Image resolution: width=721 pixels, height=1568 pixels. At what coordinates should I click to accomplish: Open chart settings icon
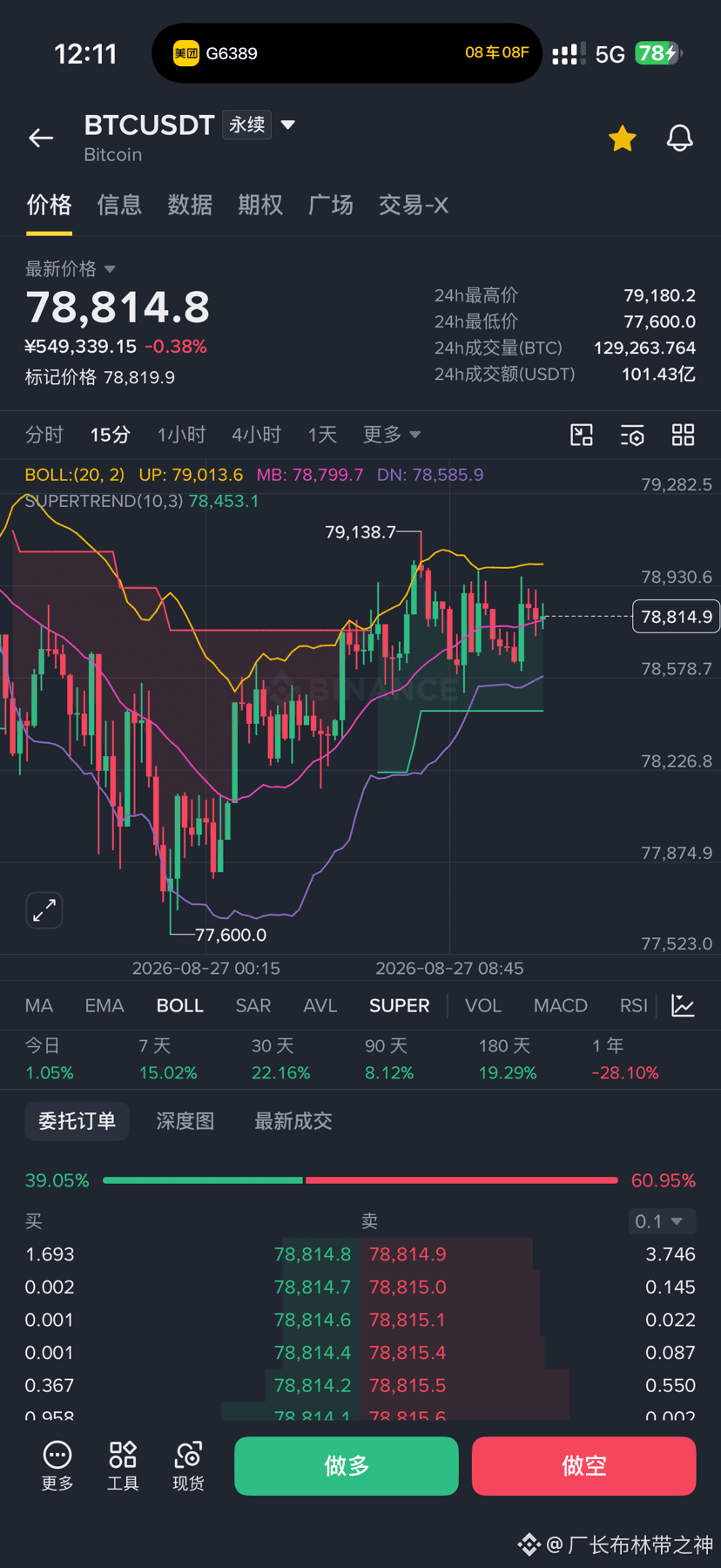pos(632,435)
